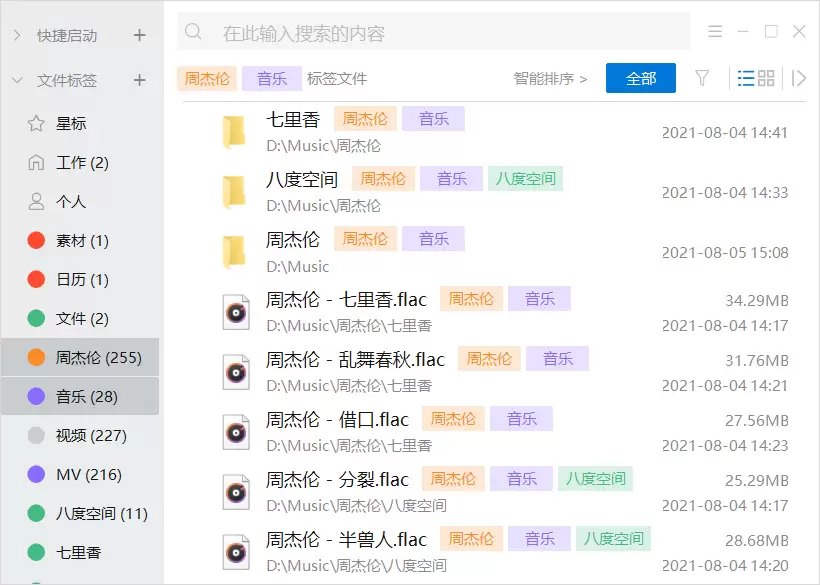Click the green dot of 文件 (2)
Viewport: 820px width, 585px height.
(36, 318)
